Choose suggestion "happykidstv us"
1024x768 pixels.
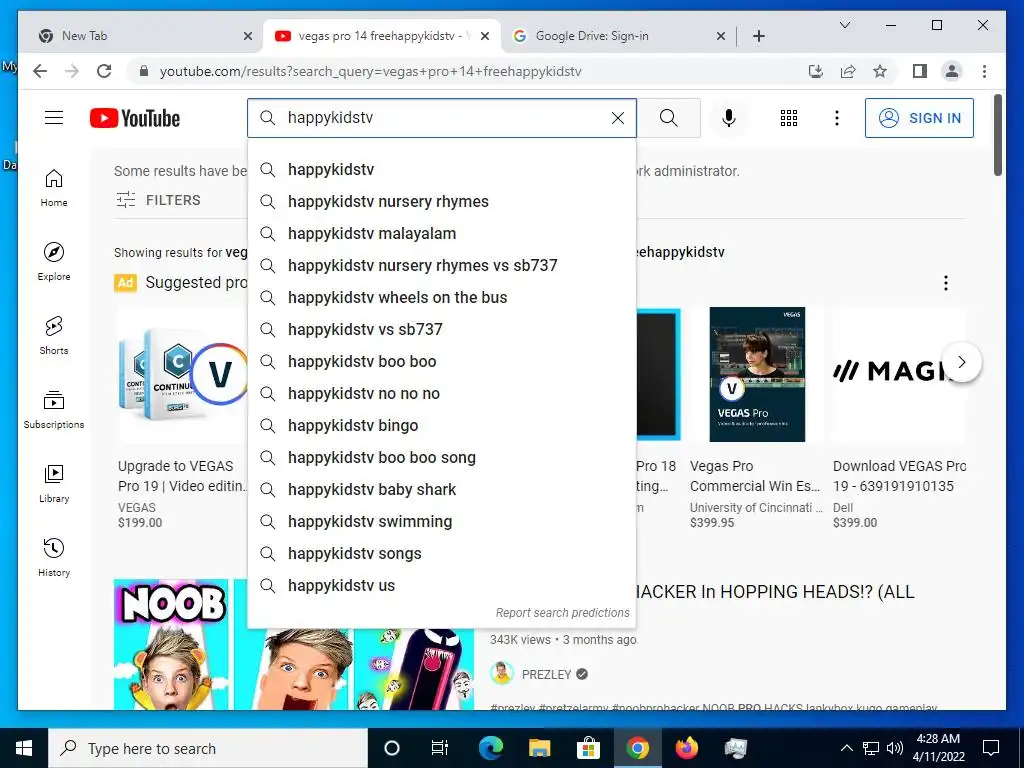point(442,585)
